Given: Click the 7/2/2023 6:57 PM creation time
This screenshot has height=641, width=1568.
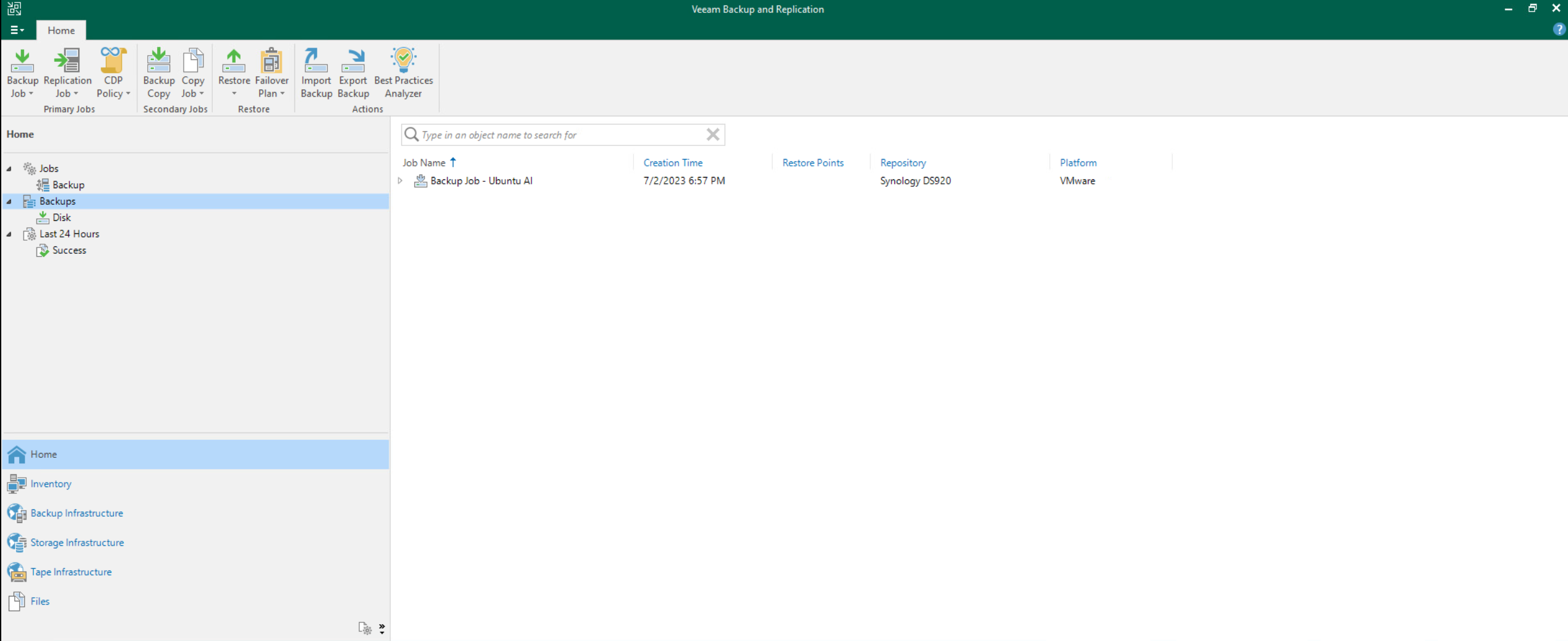Looking at the screenshot, I should pyautogui.click(x=684, y=181).
